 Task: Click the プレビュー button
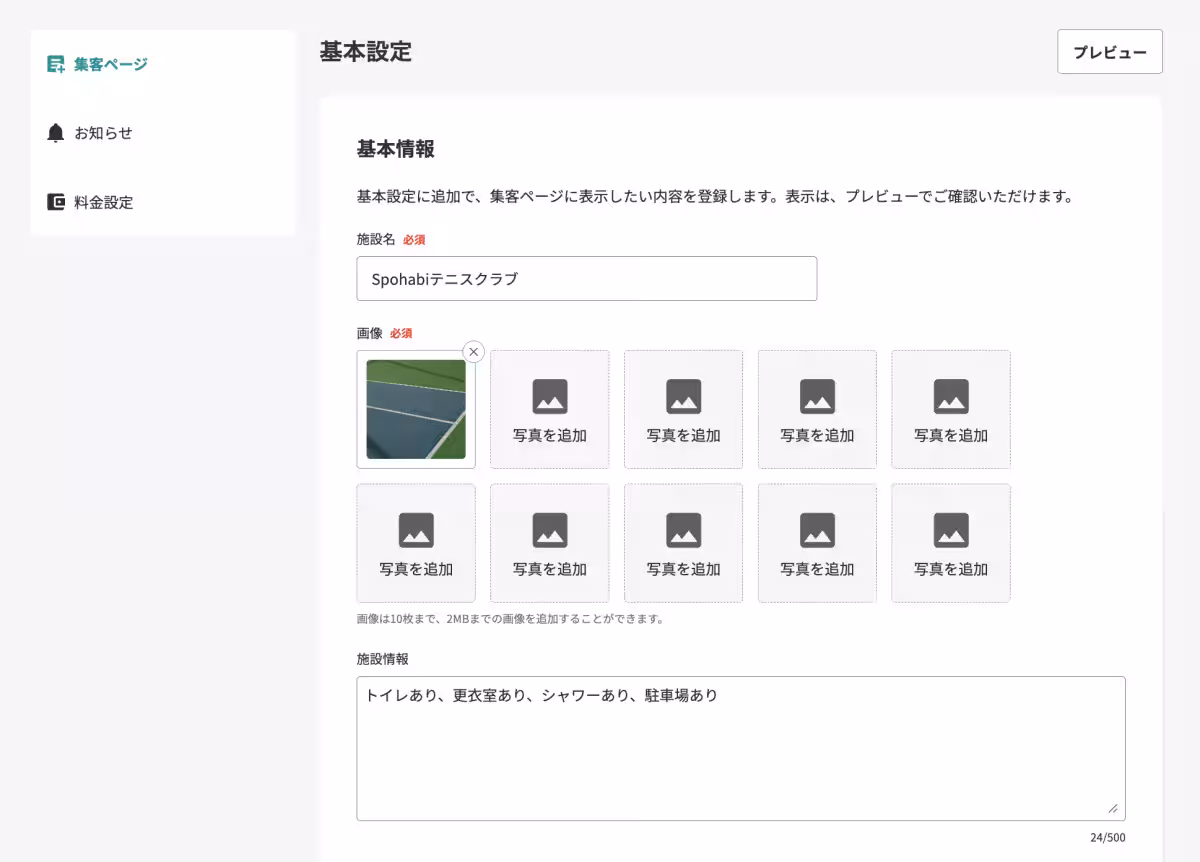pos(1109,52)
